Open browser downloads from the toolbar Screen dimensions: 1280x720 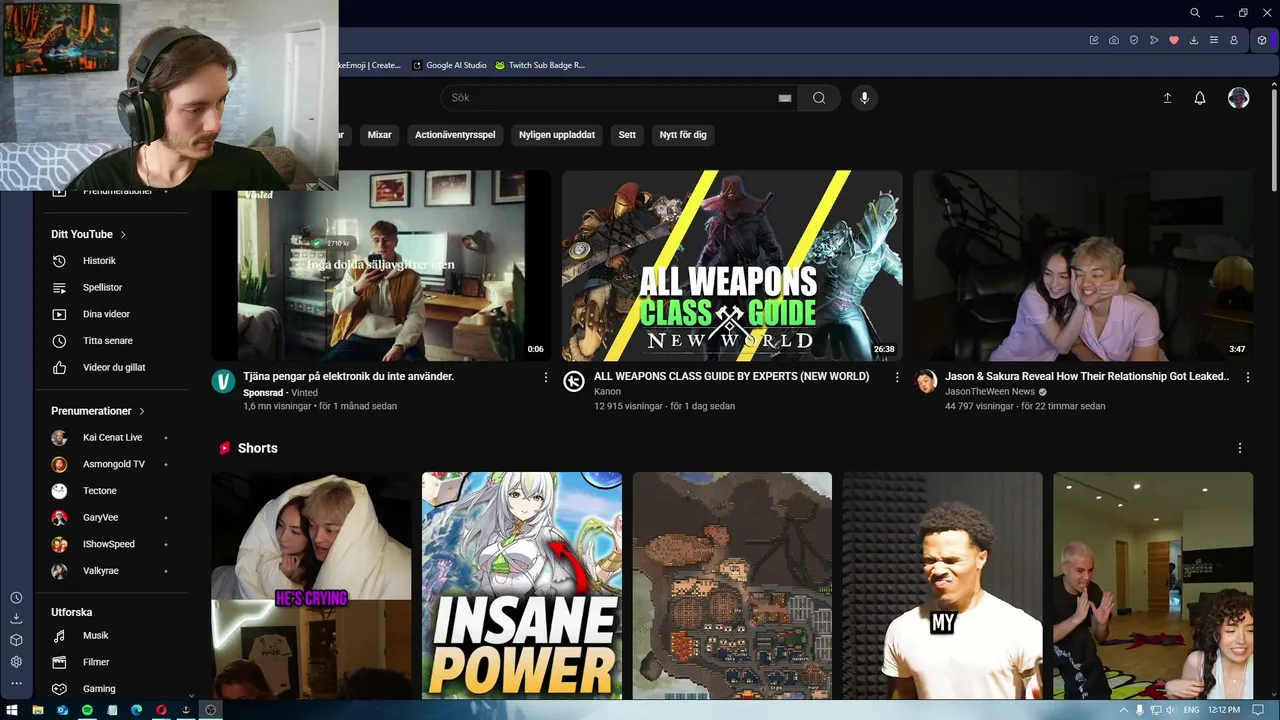point(1194,40)
